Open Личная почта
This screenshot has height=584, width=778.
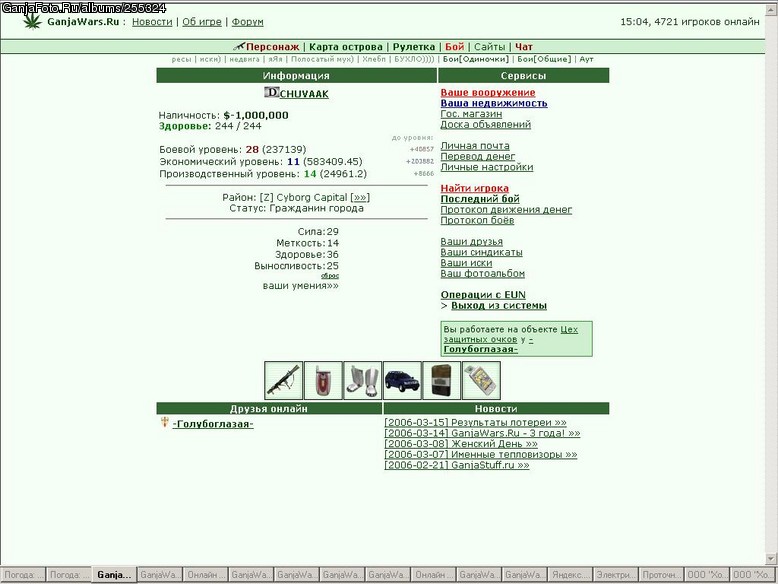pos(475,145)
